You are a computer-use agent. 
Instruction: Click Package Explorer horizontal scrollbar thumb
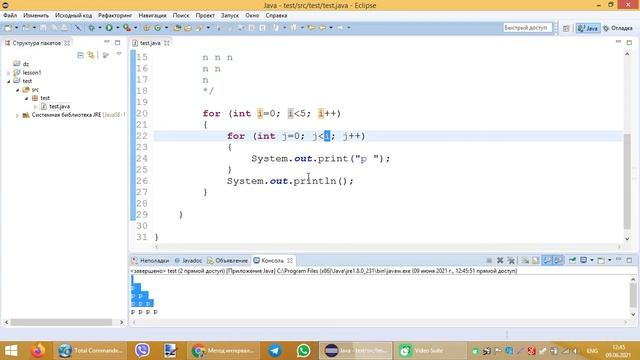[x=61, y=322]
